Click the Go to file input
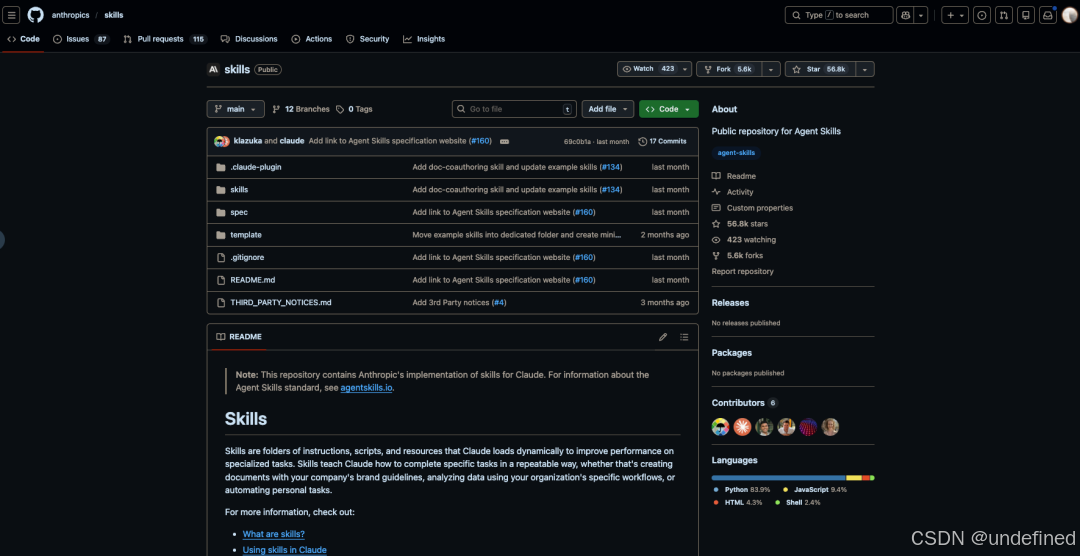The height and width of the screenshot is (556, 1080). click(514, 109)
